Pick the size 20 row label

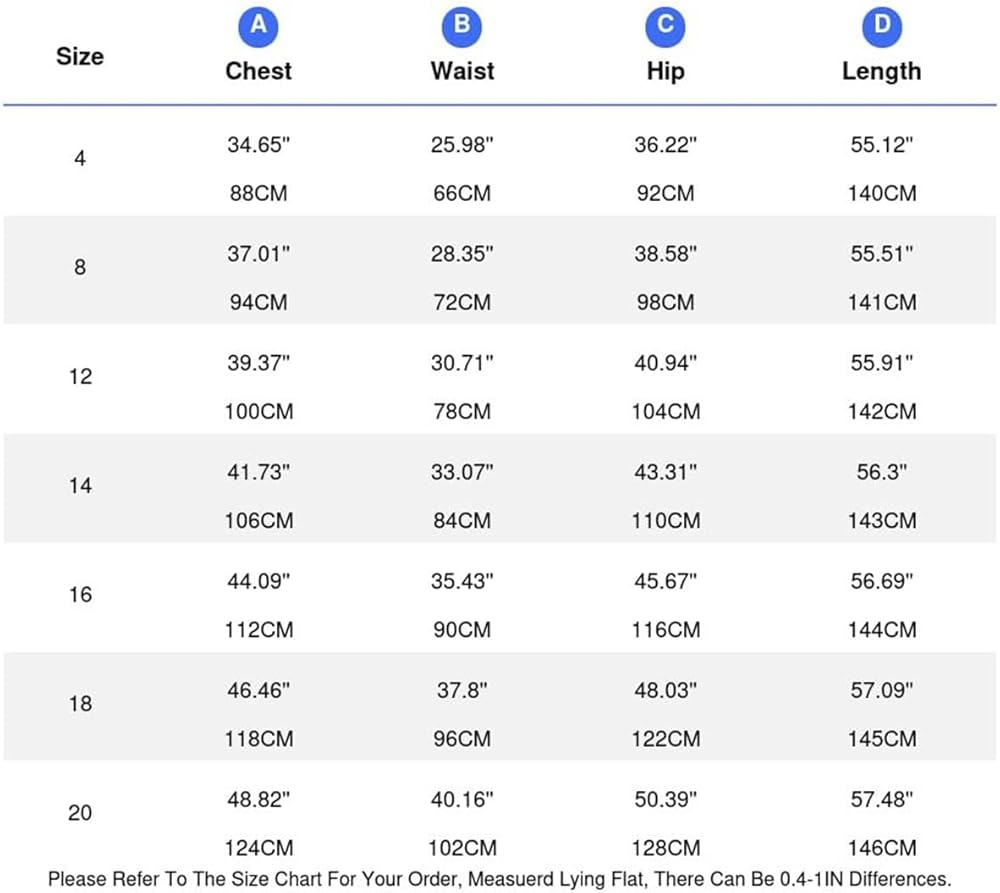(x=80, y=812)
